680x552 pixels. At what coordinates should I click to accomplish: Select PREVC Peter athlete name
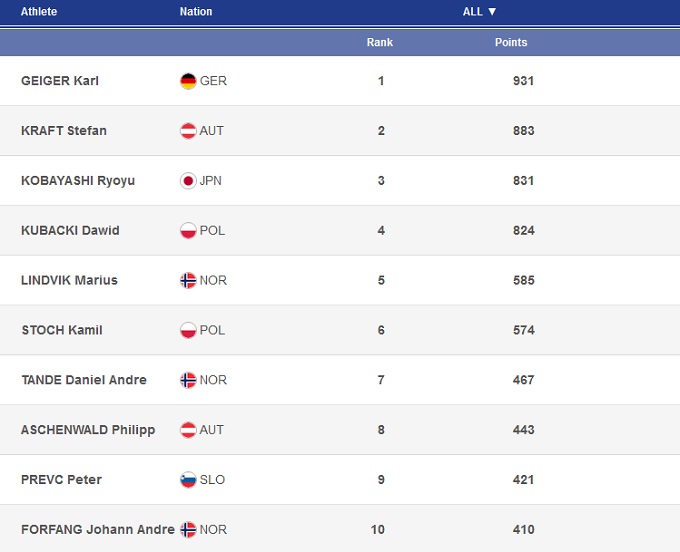point(61,480)
